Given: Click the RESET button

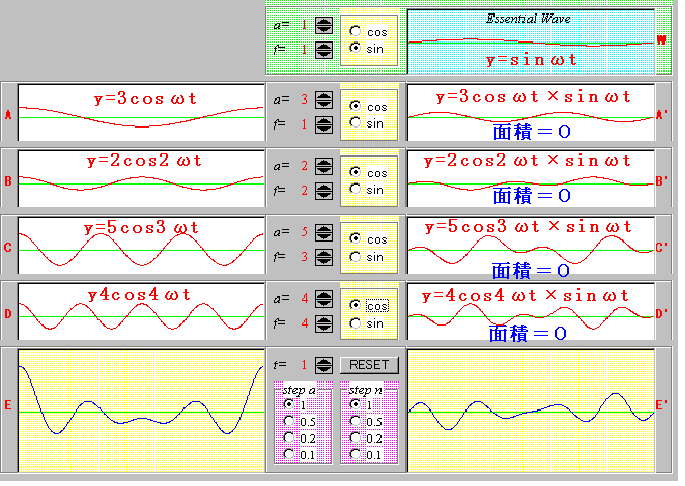Looking at the screenshot, I should (x=369, y=364).
